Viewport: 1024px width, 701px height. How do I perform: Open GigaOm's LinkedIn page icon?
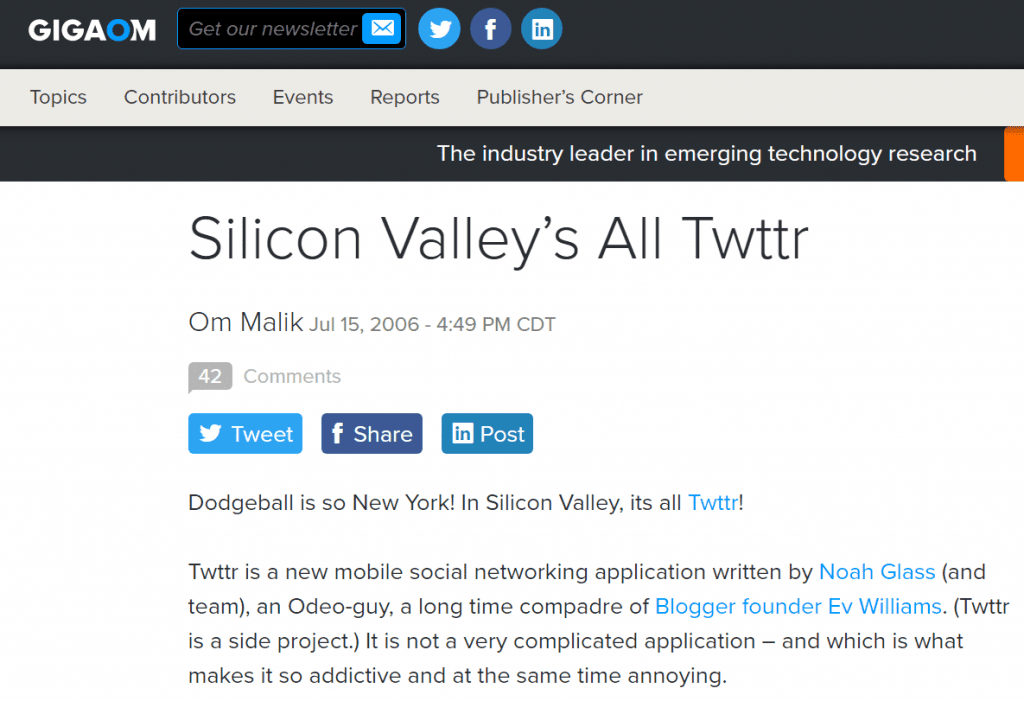[541, 29]
